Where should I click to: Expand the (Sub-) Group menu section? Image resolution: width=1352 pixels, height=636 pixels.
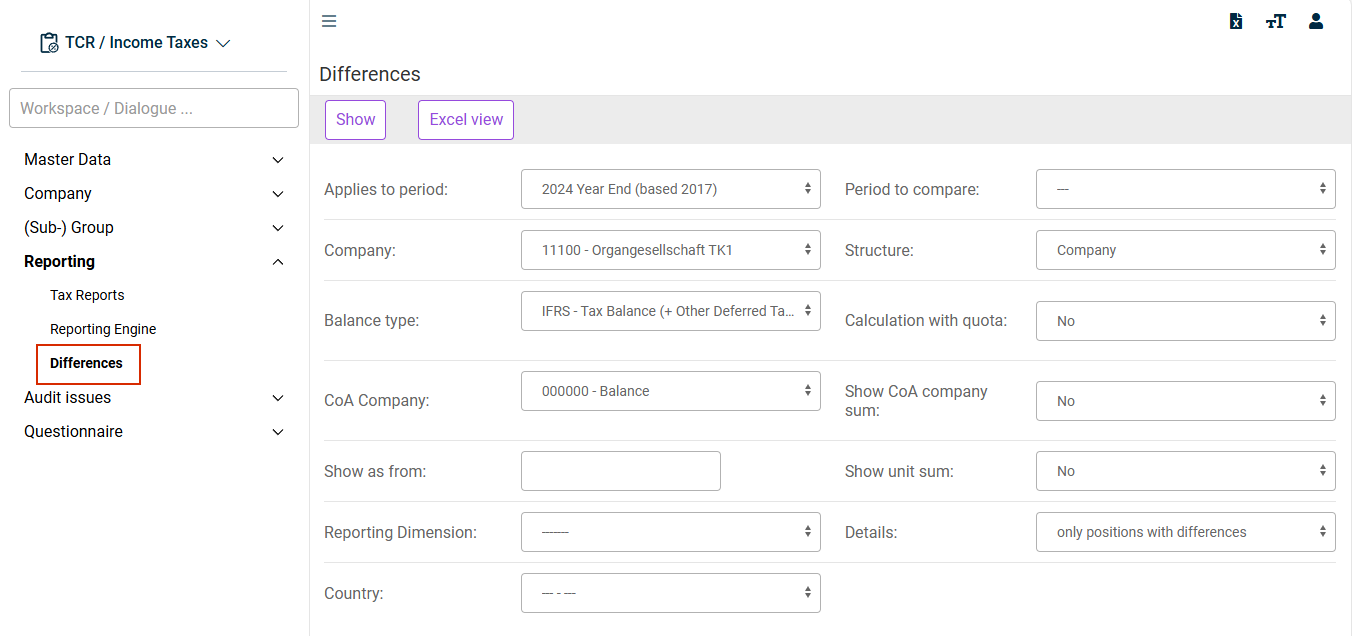coord(154,228)
